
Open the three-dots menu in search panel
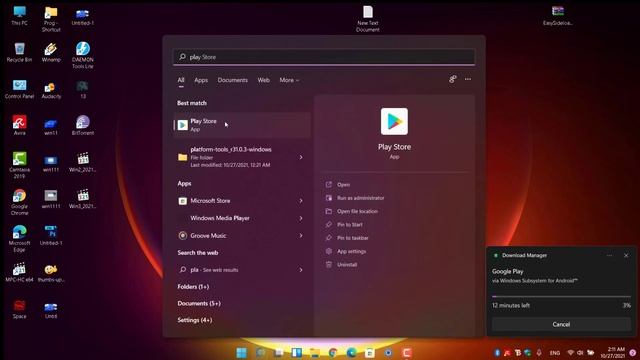(468, 79)
